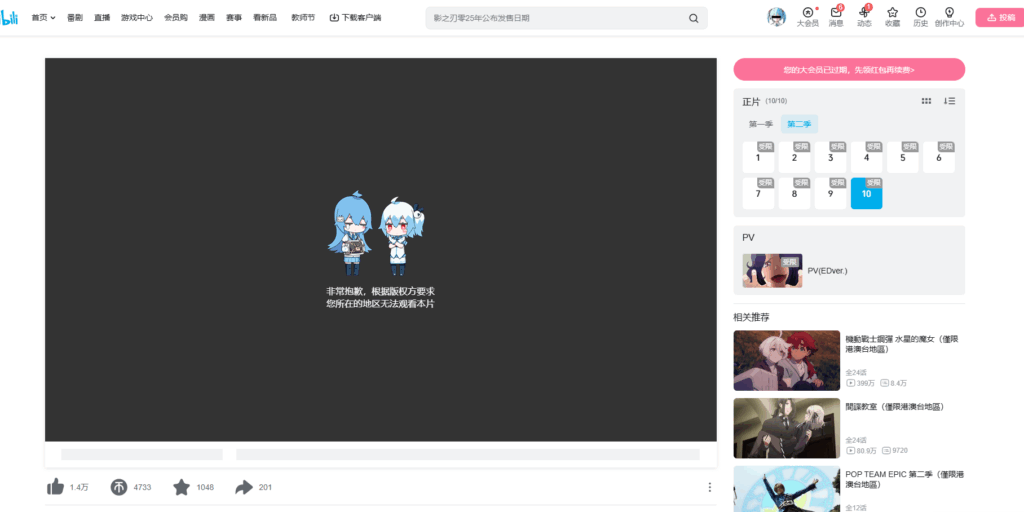This screenshot has height=512, width=1024.
Task: Switch episode list to grid view
Action: click(x=926, y=101)
